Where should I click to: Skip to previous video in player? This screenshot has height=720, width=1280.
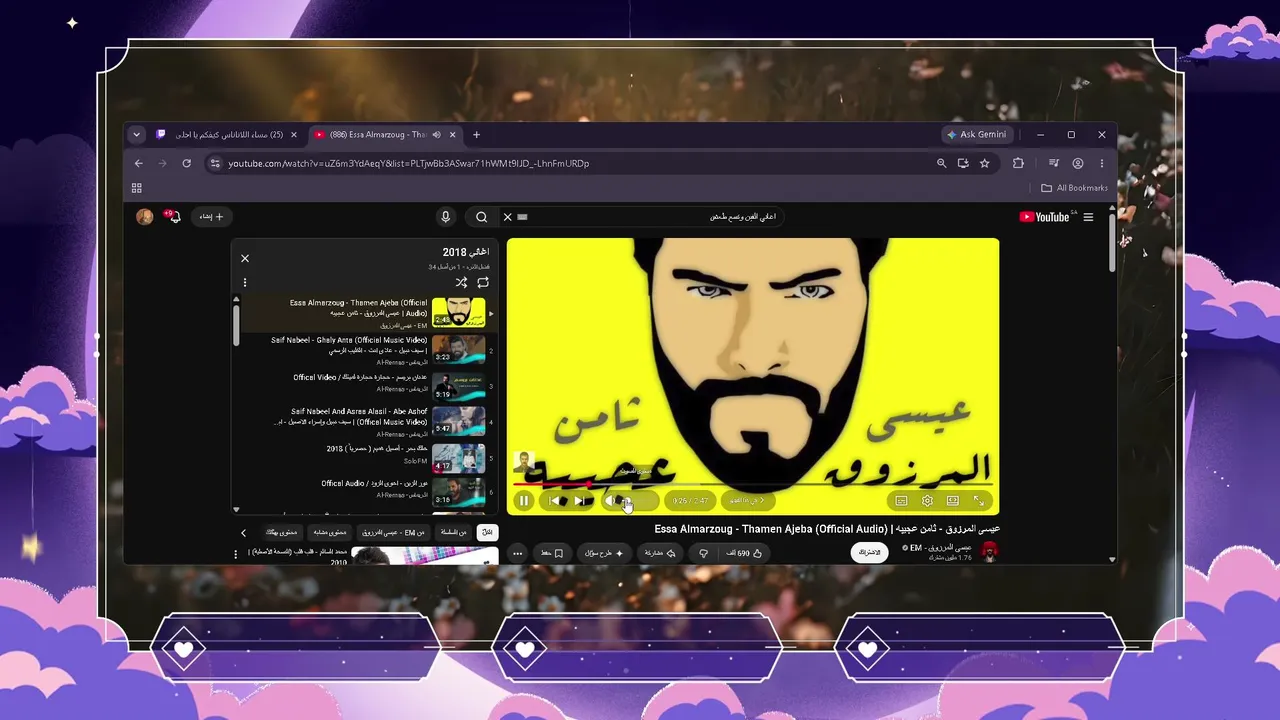click(x=556, y=501)
